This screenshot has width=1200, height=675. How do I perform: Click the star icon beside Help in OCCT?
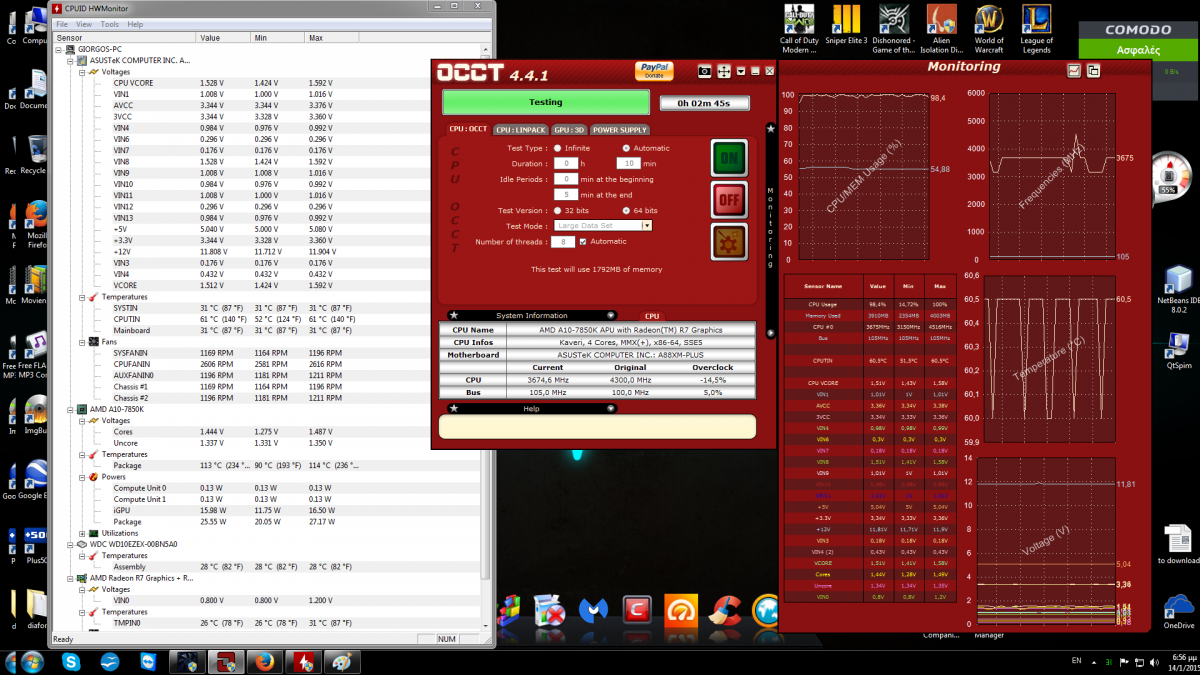click(x=453, y=408)
